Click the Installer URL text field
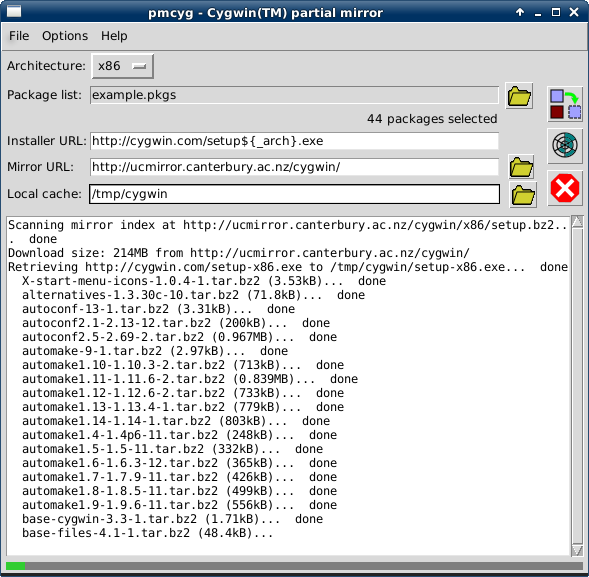Viewport: 589px width, 577px height. click(294, 141)
